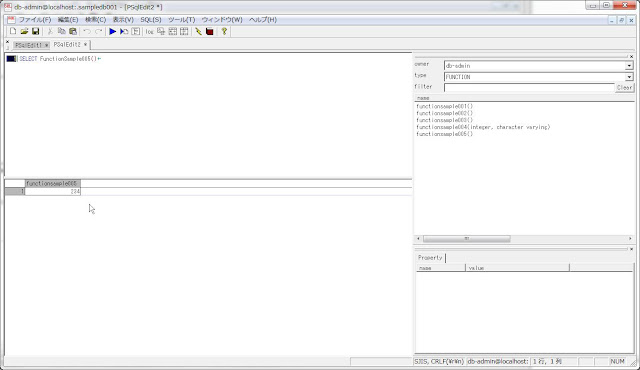The height and width of the screenshot is (370, 640).
Task: Click the red stop/disconnect icon
Action: (210, 31)
